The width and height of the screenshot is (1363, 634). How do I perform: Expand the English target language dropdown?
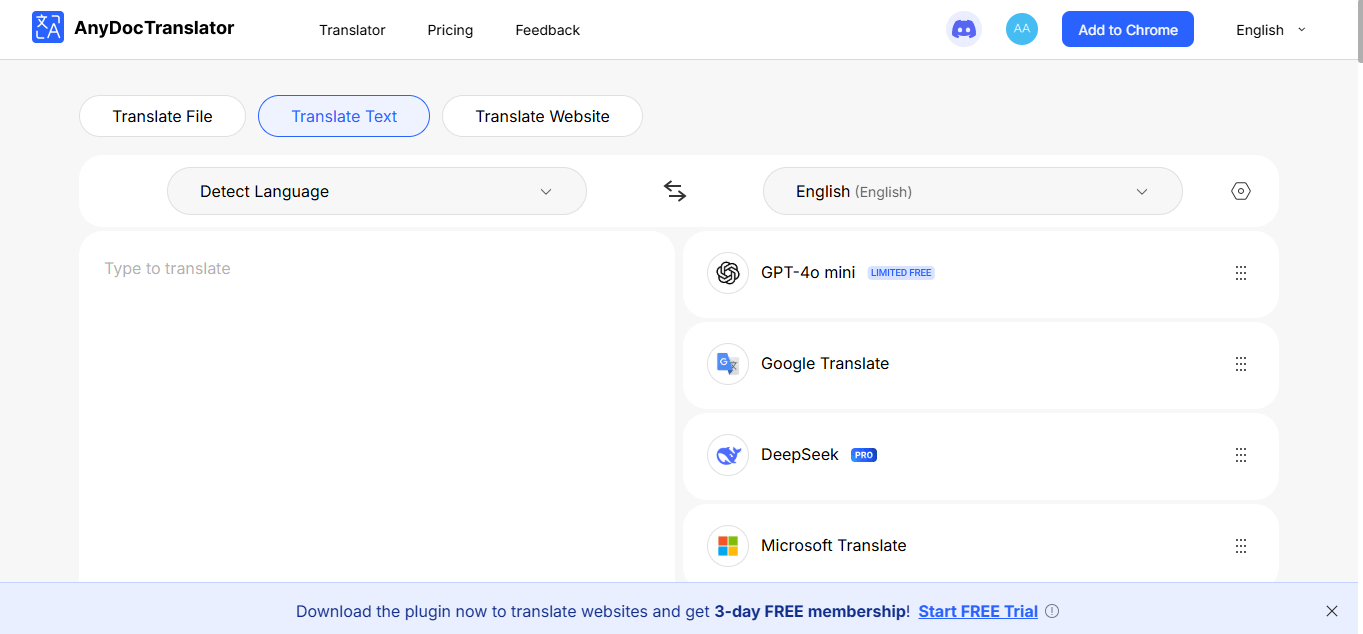(972, 191)
